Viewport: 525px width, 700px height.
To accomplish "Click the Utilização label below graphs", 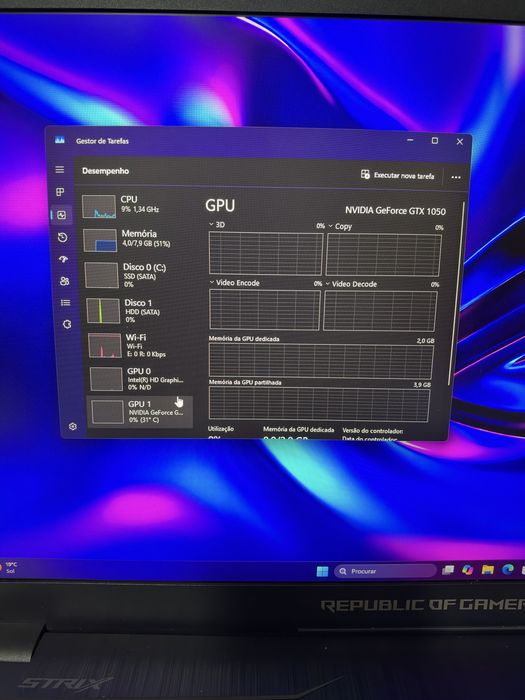I will 221,429.
